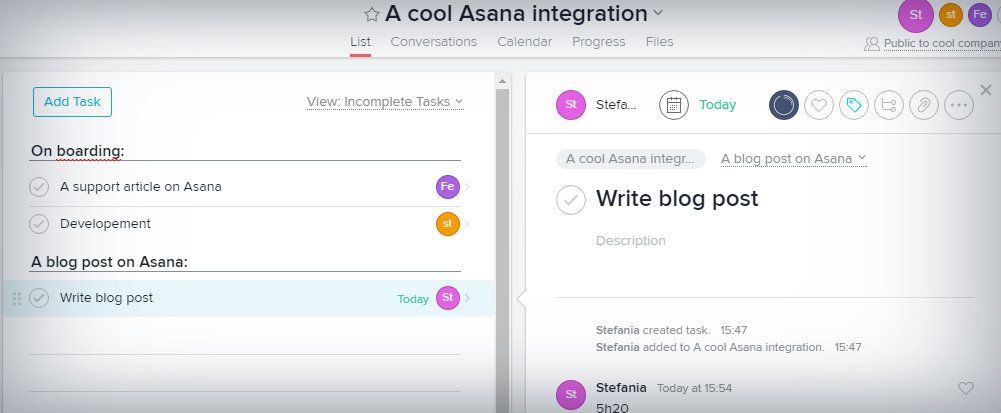Screen dimensions: 1001x413
Task: Open the View: Incomplete Tasks dropdown
Action: 385,101
